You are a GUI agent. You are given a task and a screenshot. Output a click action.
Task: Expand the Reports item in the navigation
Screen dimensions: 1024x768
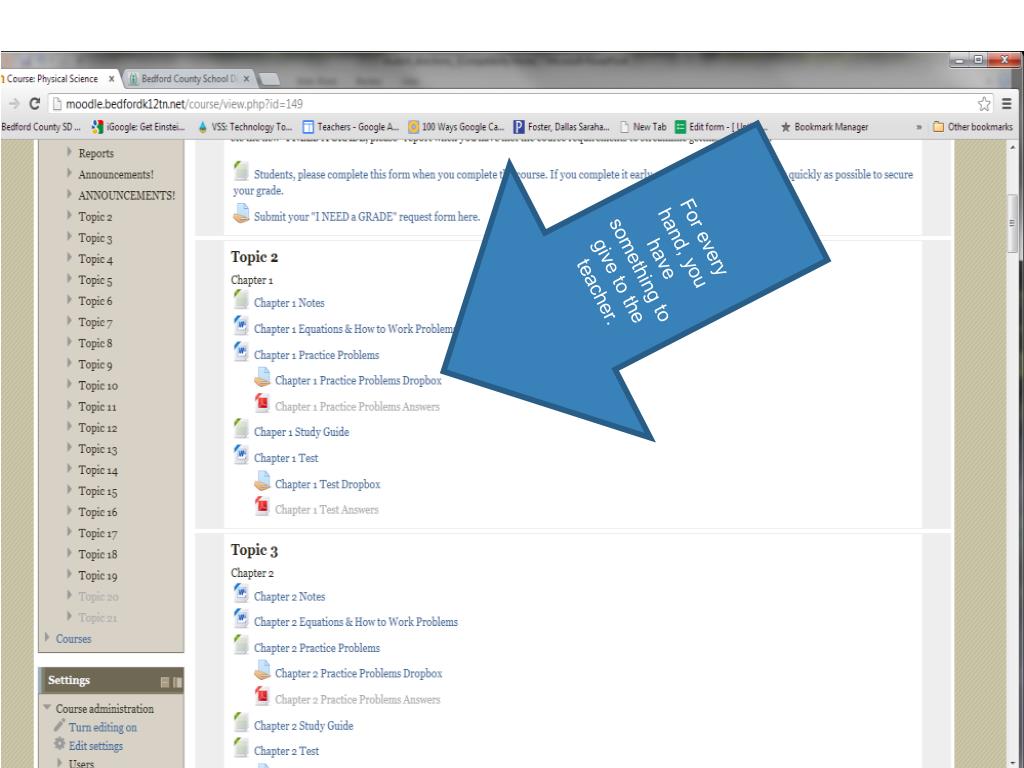(69, 152)
